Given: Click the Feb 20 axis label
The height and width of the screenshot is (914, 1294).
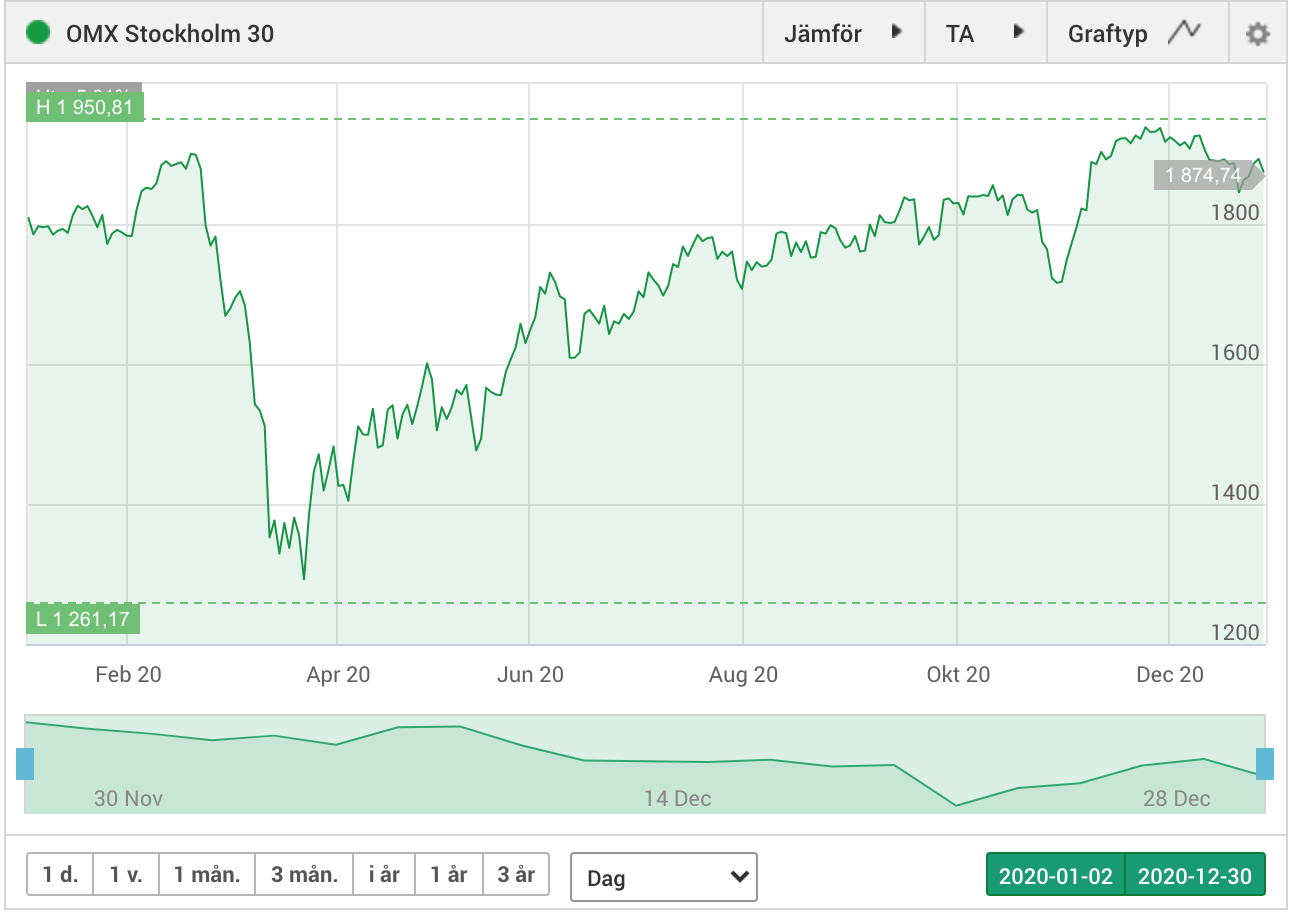Looking at the screenshot, I should [x=128, y=675].
